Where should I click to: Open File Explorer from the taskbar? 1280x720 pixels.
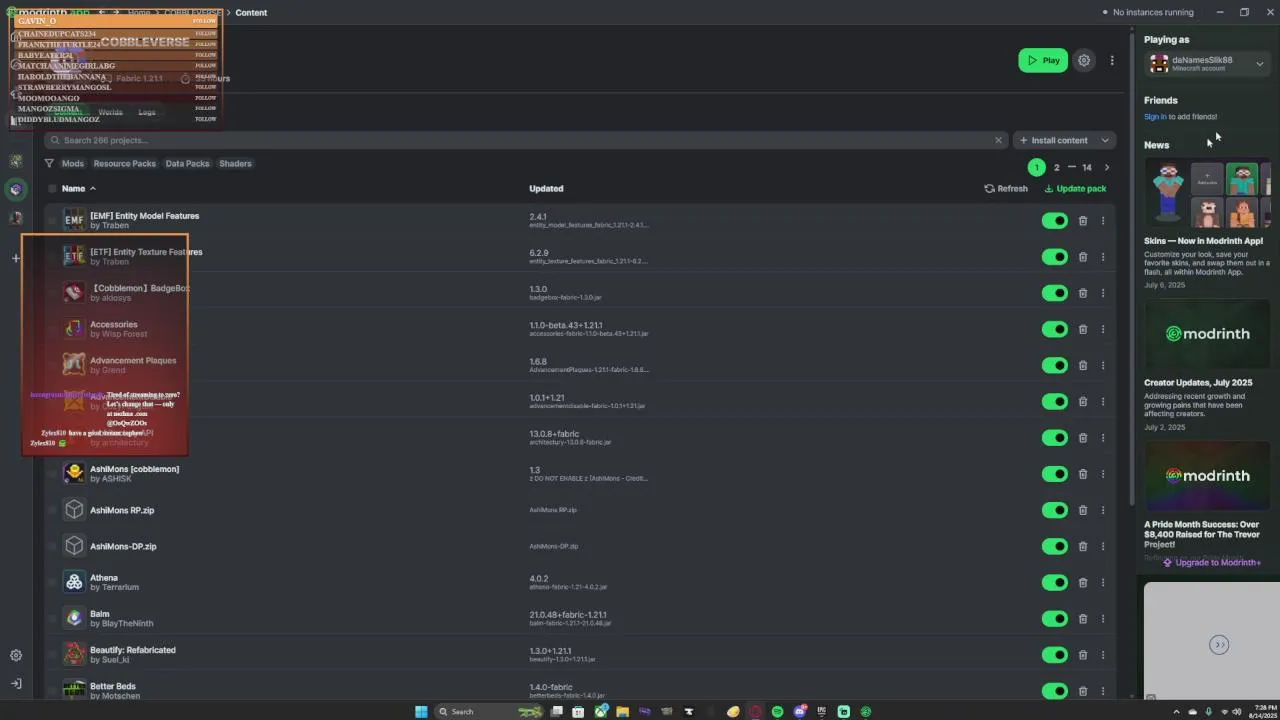pyautogui.click(x=622, y=712)
